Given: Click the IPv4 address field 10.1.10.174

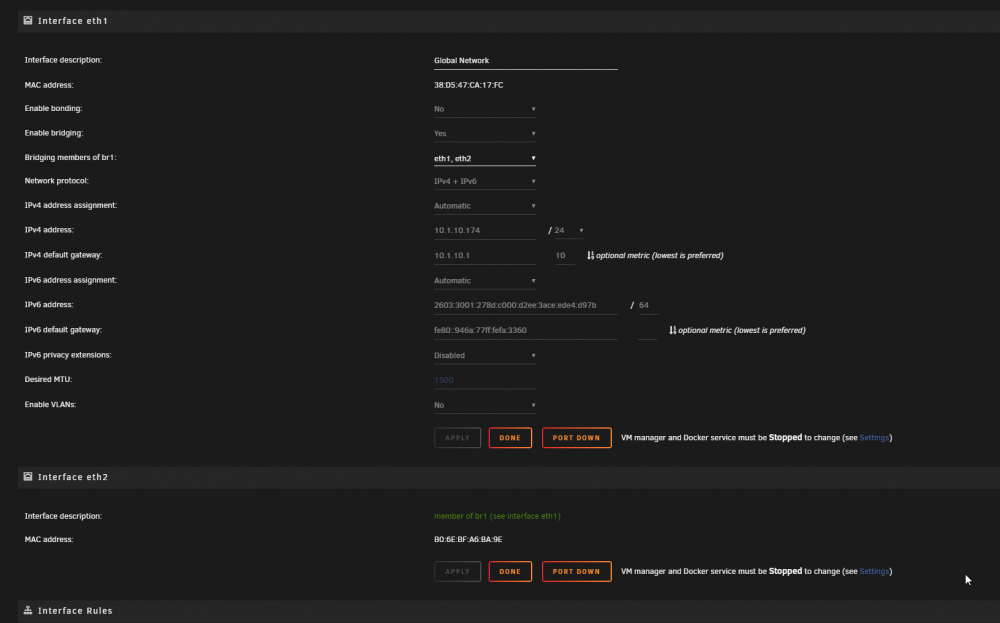Looking at the screenshot, I should click(x=485, y=230).
